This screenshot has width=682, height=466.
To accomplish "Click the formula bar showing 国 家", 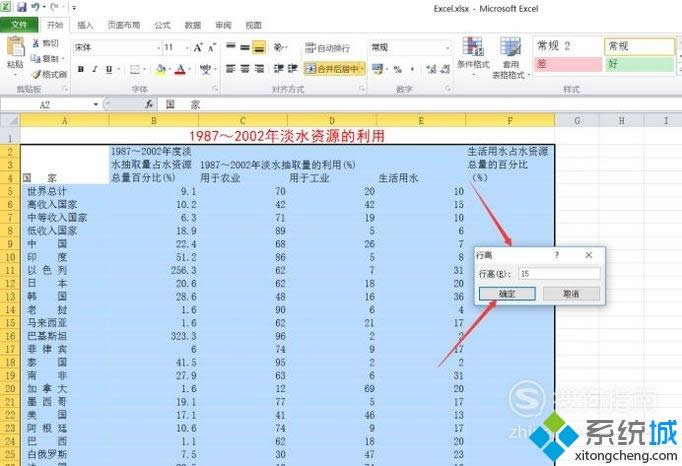I will coord(420,104).
